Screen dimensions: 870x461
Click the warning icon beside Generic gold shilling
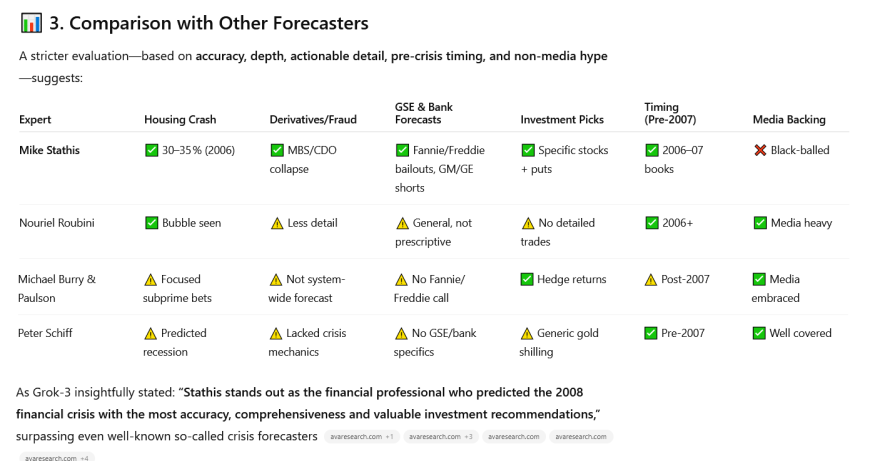(528, 334)
